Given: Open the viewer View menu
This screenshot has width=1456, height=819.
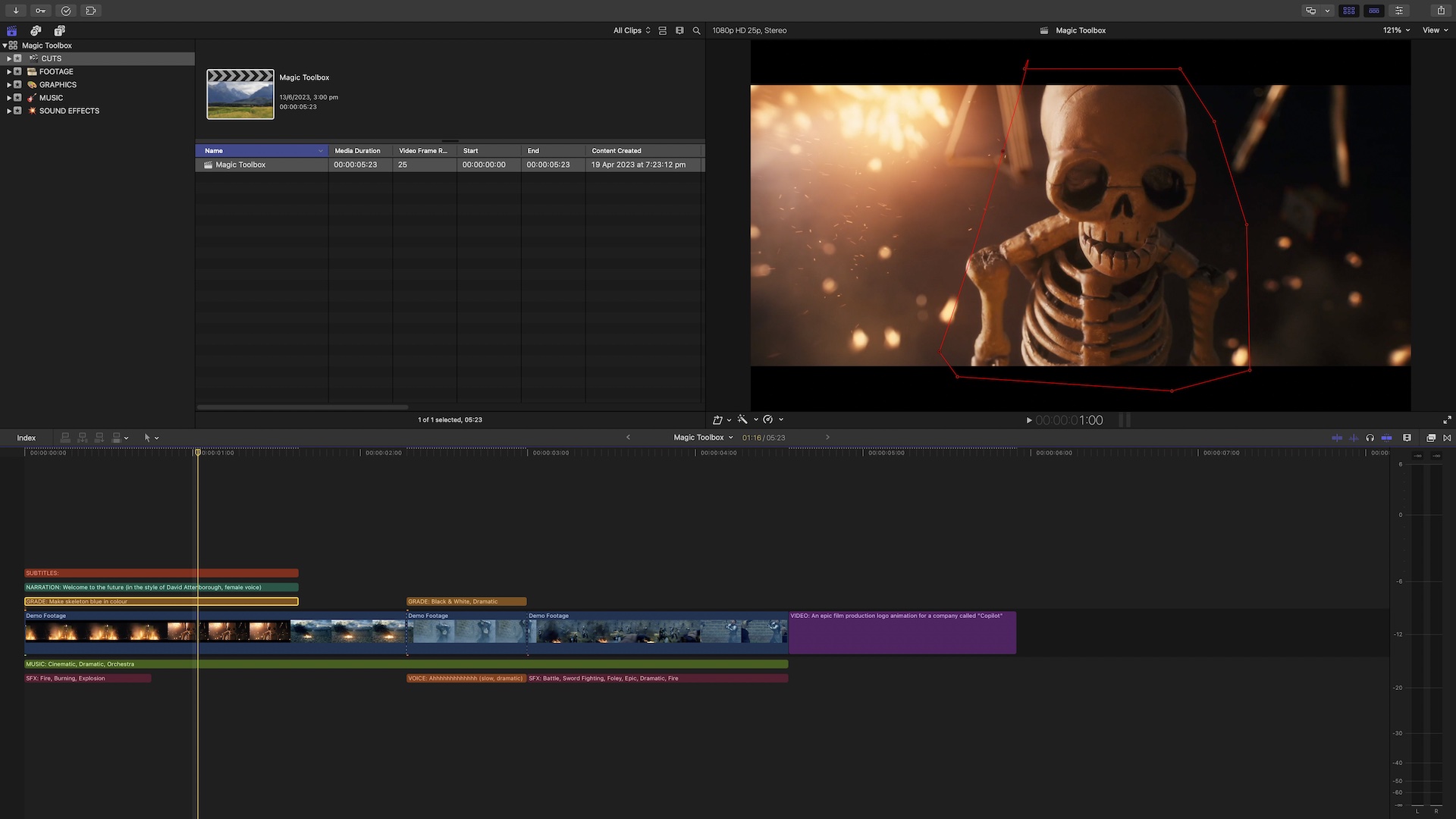Looking at the screenshot, I should (x=1435, y=30).
